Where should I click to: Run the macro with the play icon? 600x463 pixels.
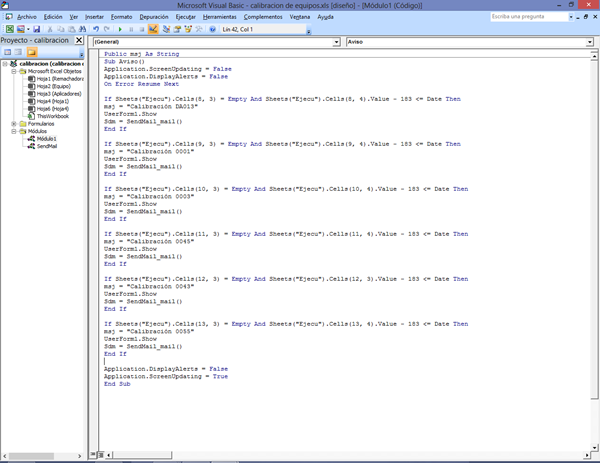click(121, 30)
